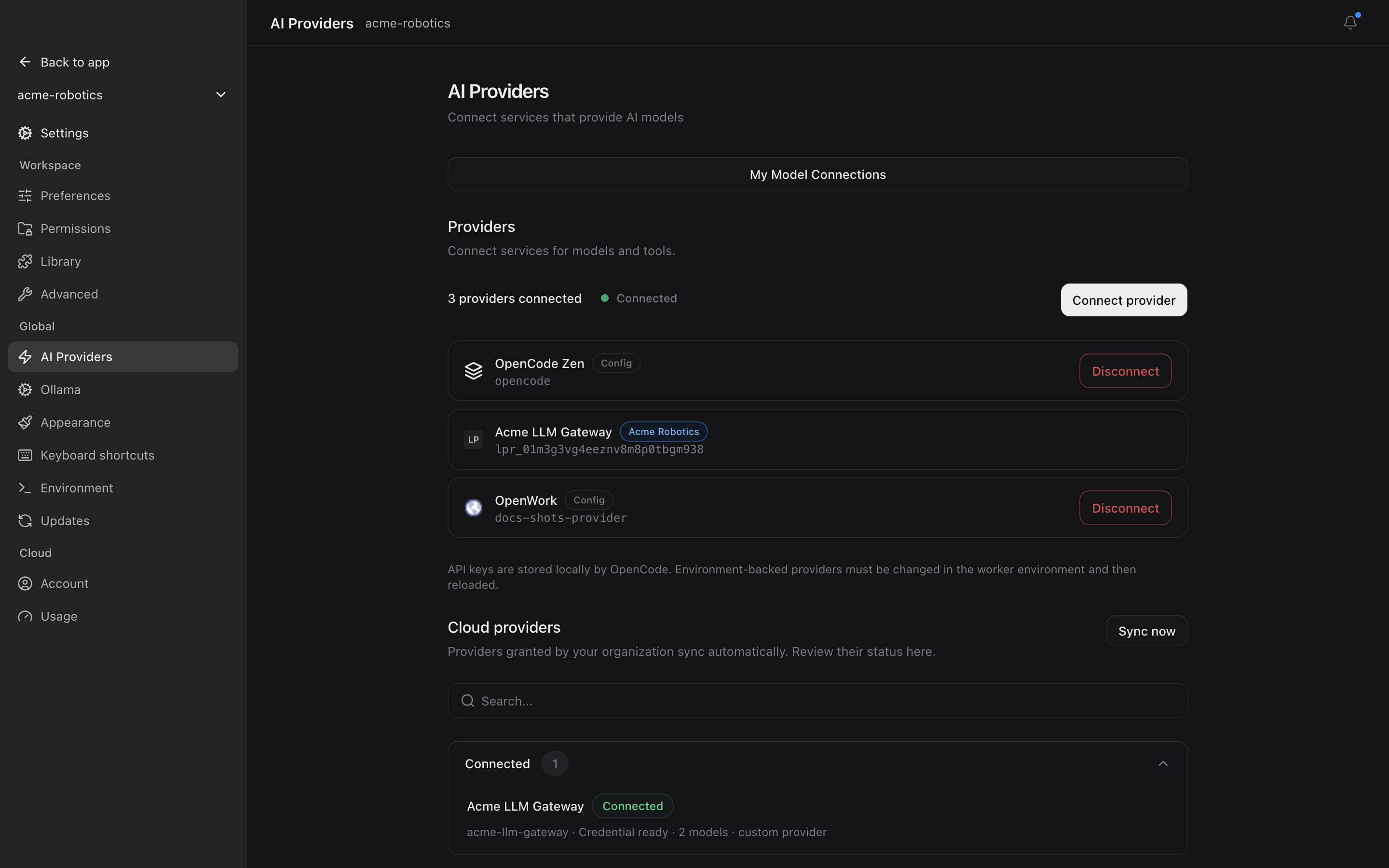1389x868 pixels.
Task: Open My Model Connections
Action: (817, 174)
